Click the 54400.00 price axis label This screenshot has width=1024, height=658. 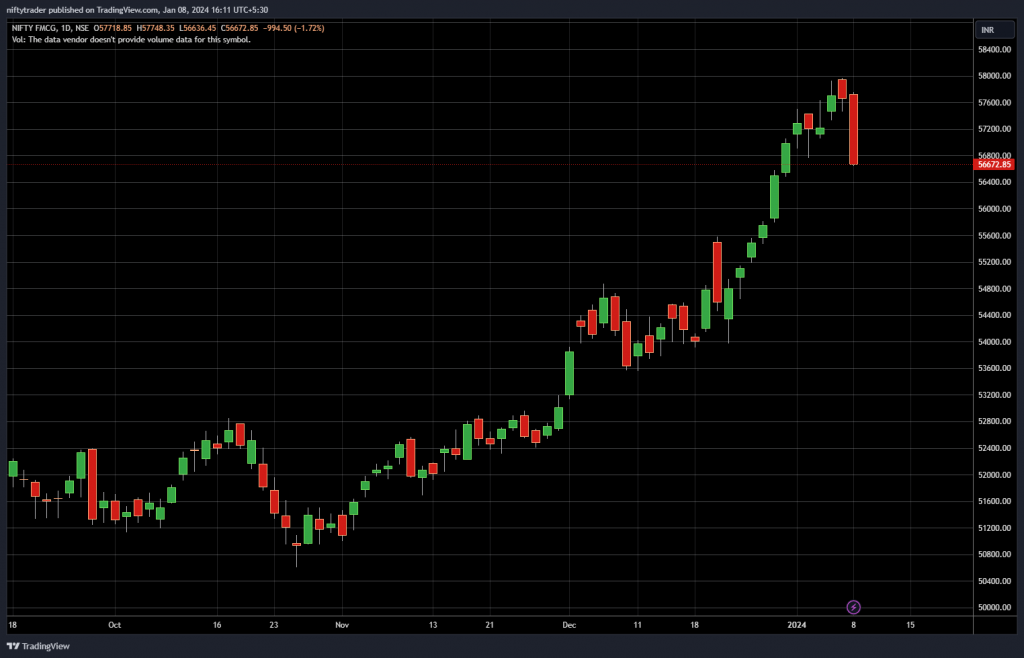pyautogui.click(x=995, y=315)
